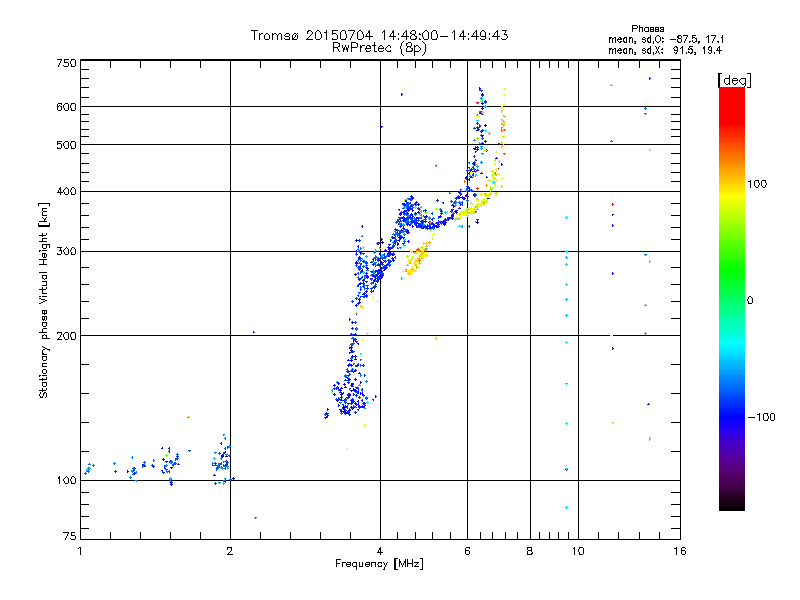Click the x-axis label '10'
This screenshot has height=600, width=800.
pyautogui.click(x=578, y=551)
